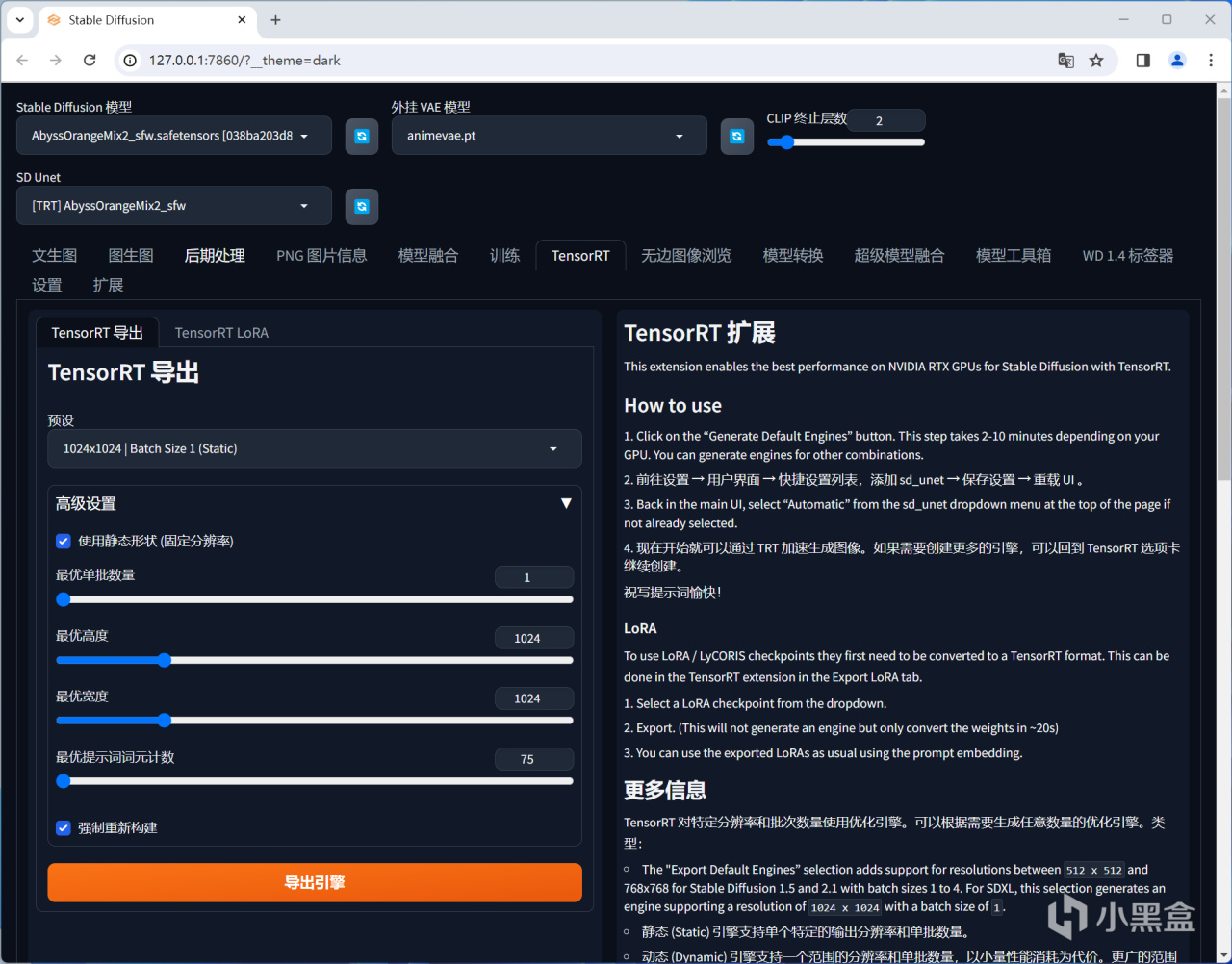
Task: Go to the 设置 tab
Action: [x=46, y=285]
